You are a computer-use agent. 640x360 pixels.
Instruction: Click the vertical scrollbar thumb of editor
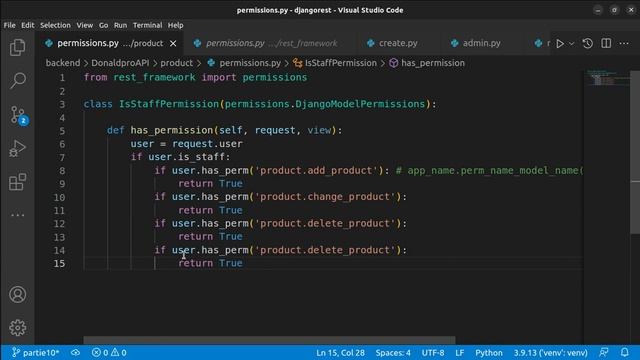pos(635,152)
